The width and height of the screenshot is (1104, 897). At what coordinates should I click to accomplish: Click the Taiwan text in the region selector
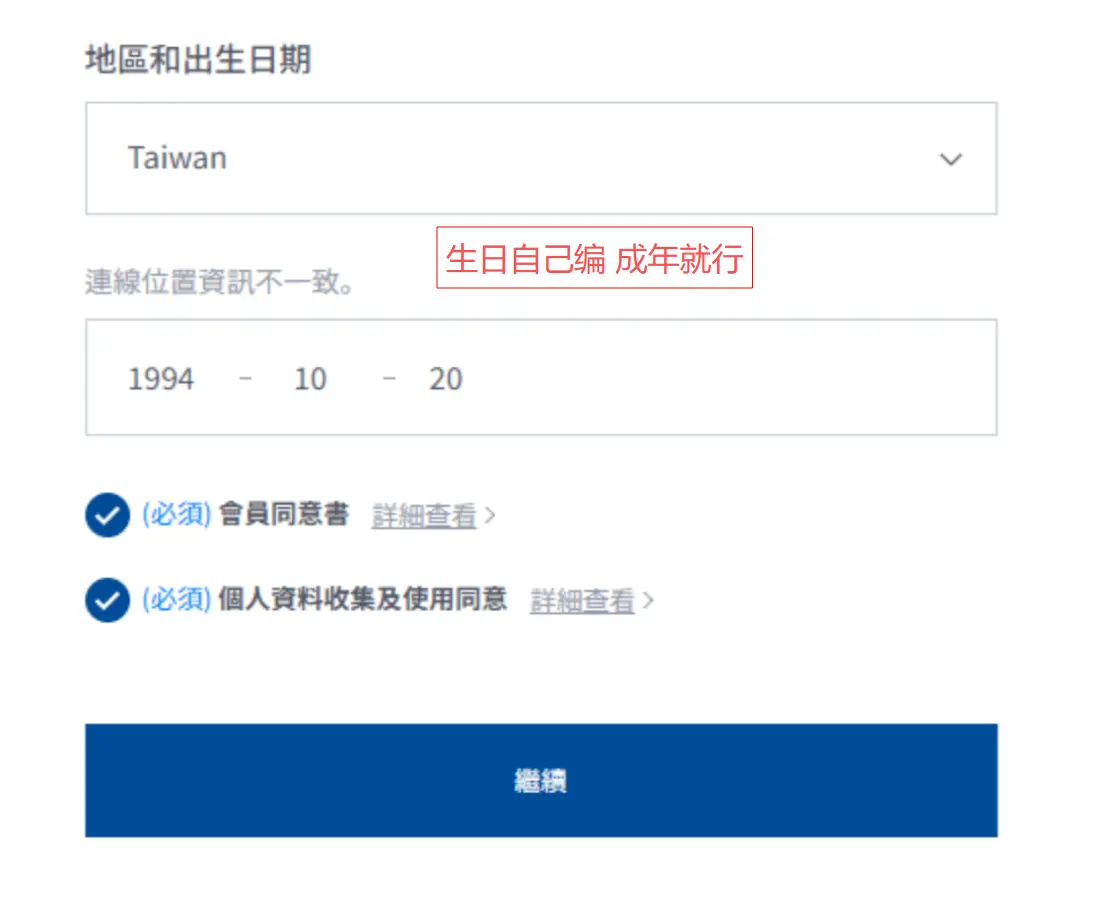177,158
